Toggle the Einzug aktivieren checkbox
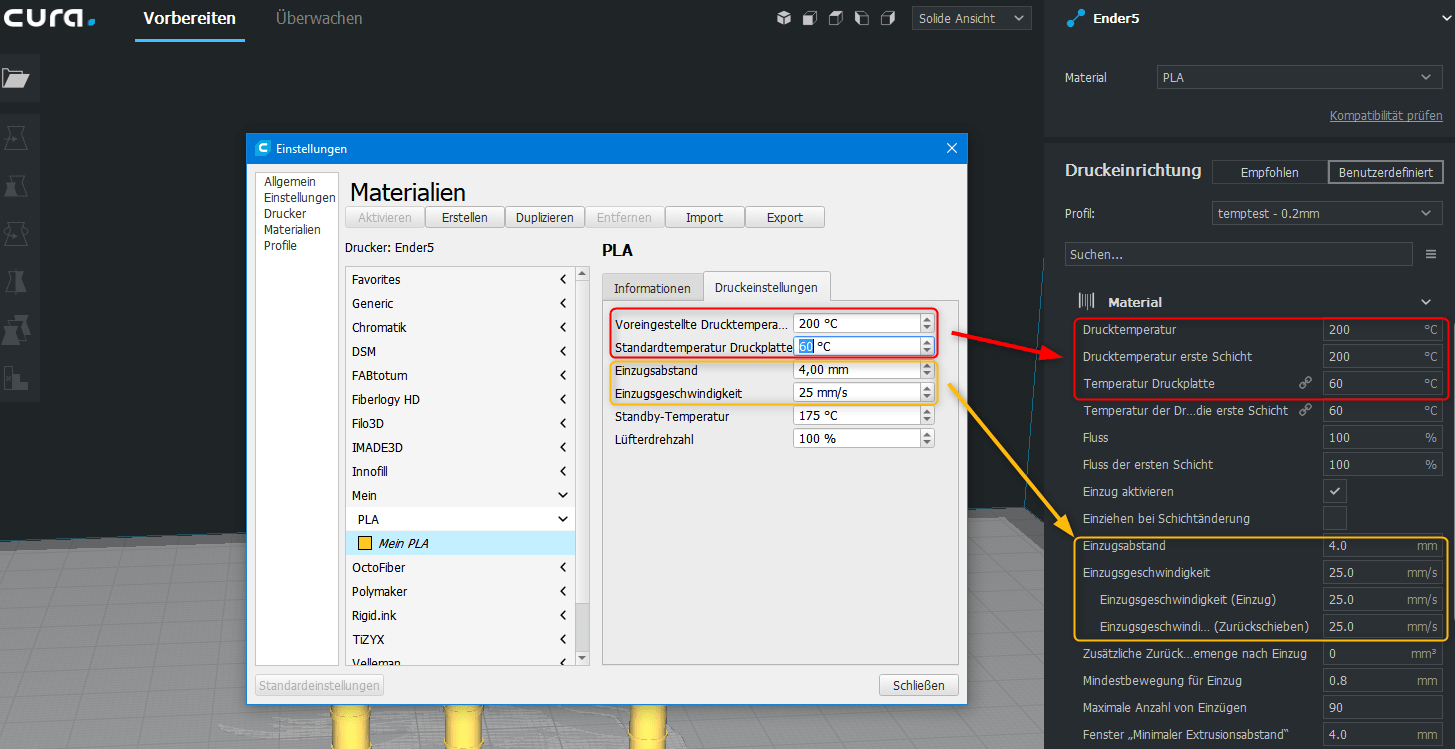 1334,491
